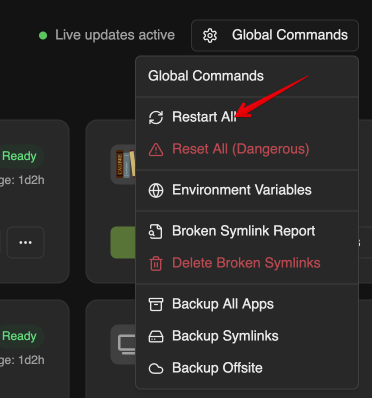
Task: Click the monitor app icon in lower card
Action: (123, 345)
